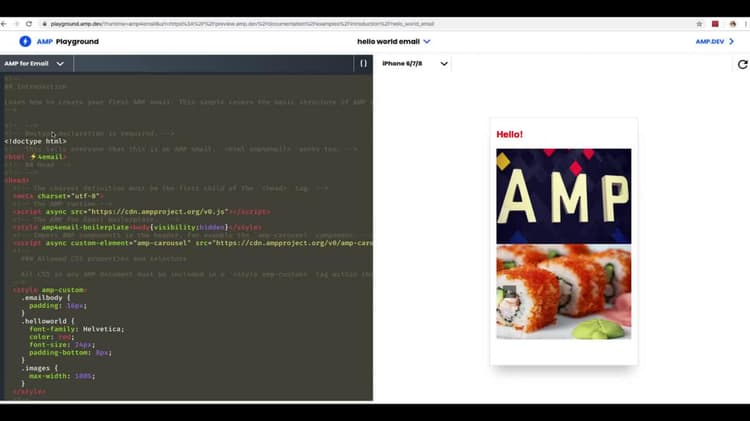Open the browser profile avatar
Viewport: 750px width, 421px height.
733,24
